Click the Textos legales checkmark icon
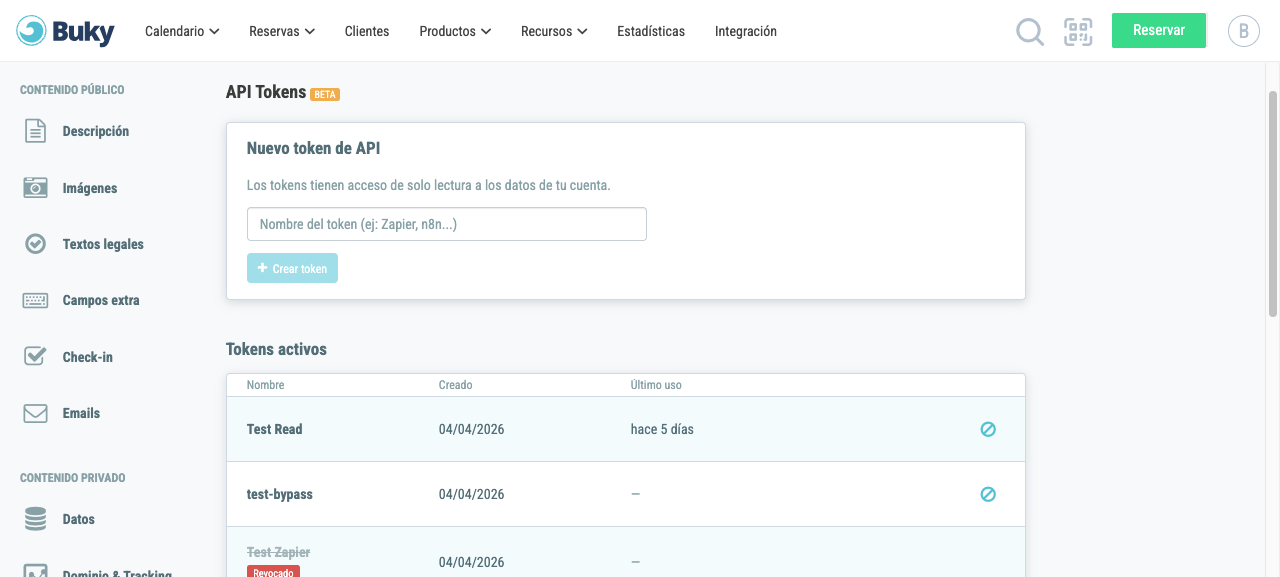This screenshot has height=577, width=1280. coord(35,244)
